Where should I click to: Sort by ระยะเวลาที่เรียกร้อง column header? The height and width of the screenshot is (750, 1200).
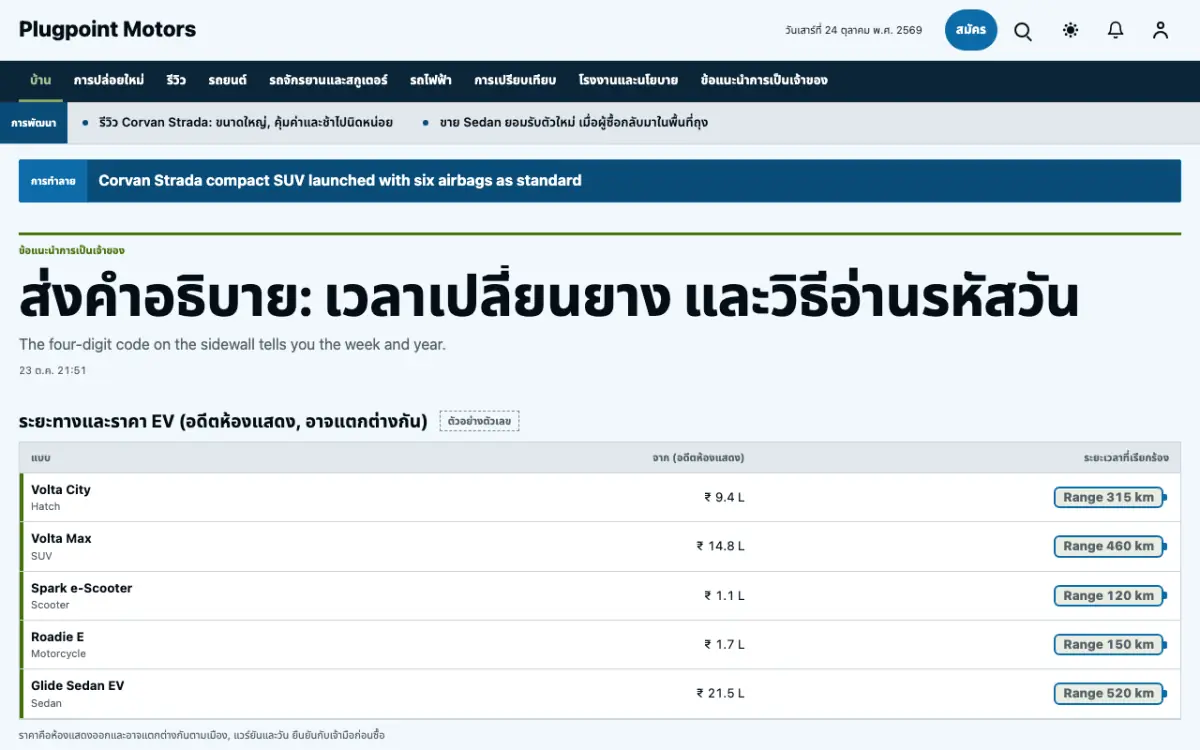click(x=1126, y=458)
